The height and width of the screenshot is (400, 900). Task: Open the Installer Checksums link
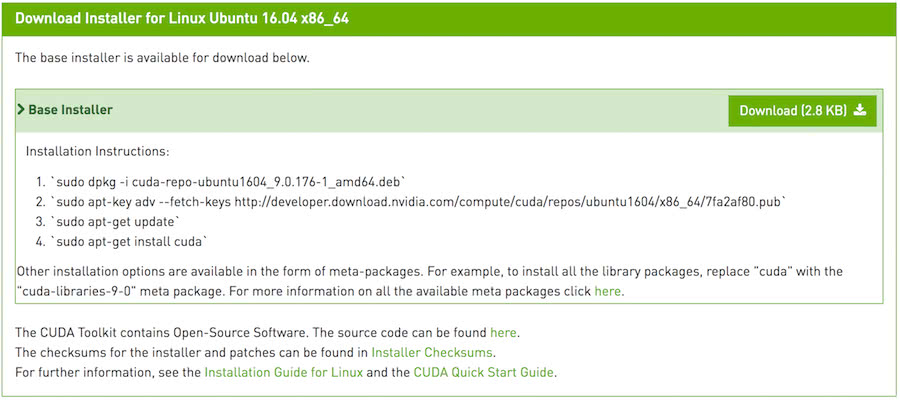pyautogui.click(x=432, y=352)
